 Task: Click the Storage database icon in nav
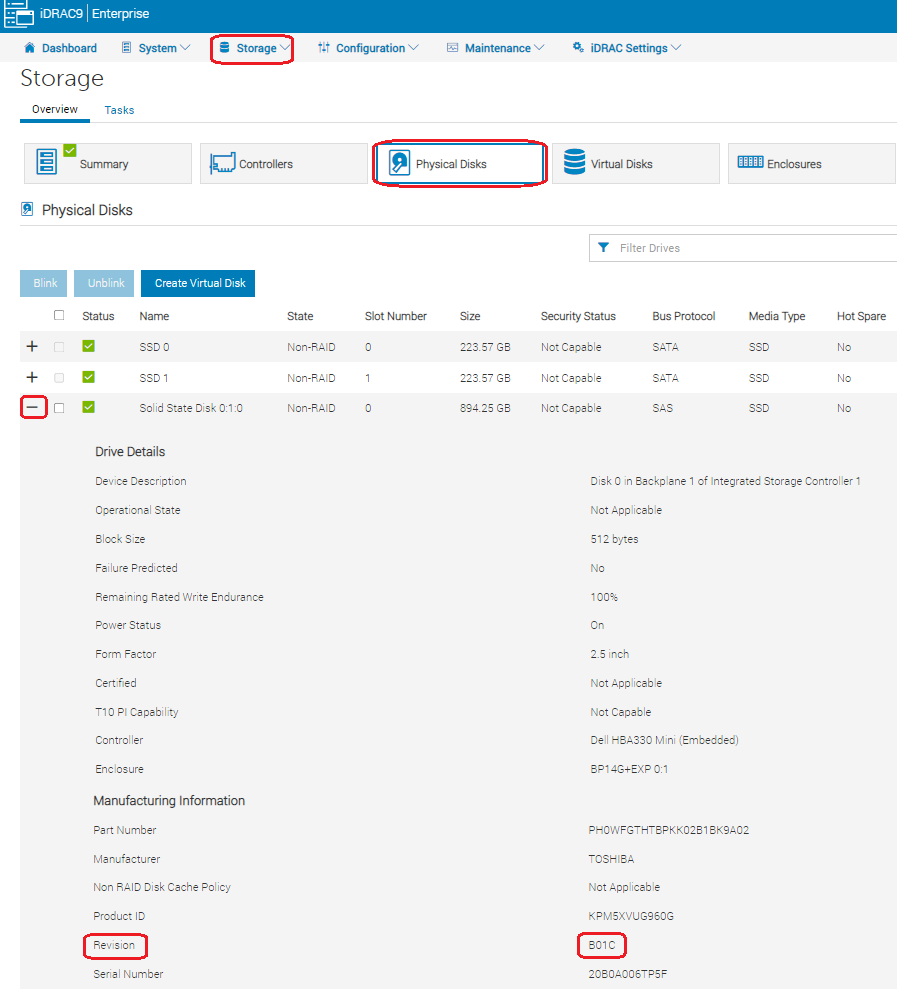point(225,47)
